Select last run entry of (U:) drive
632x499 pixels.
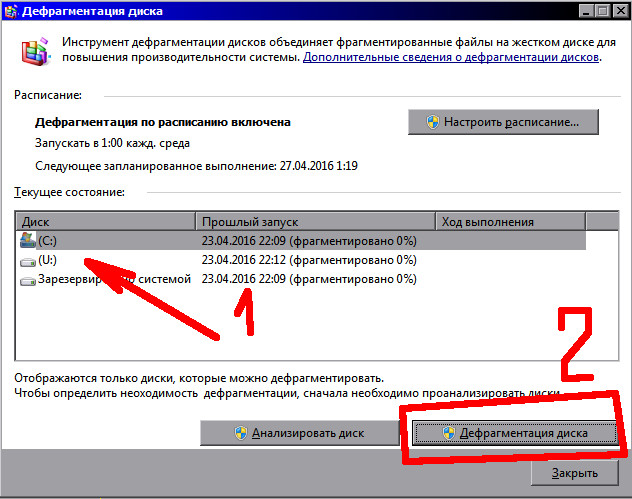coord(308,260)
